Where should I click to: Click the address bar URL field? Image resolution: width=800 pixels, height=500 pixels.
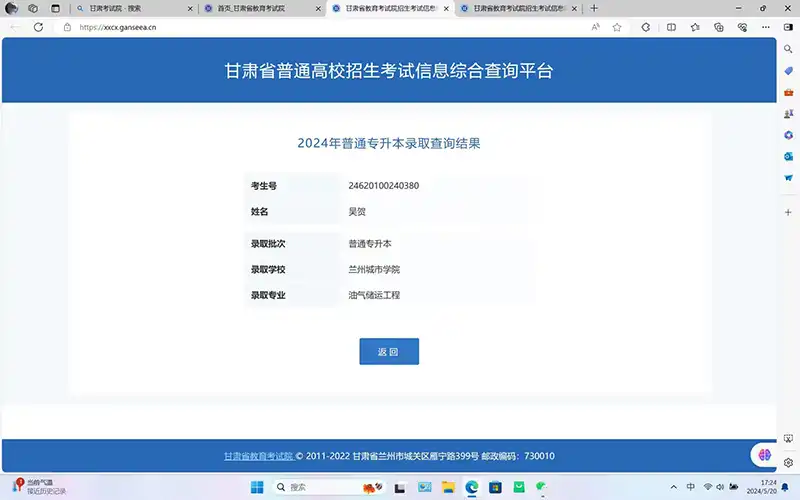300,27
